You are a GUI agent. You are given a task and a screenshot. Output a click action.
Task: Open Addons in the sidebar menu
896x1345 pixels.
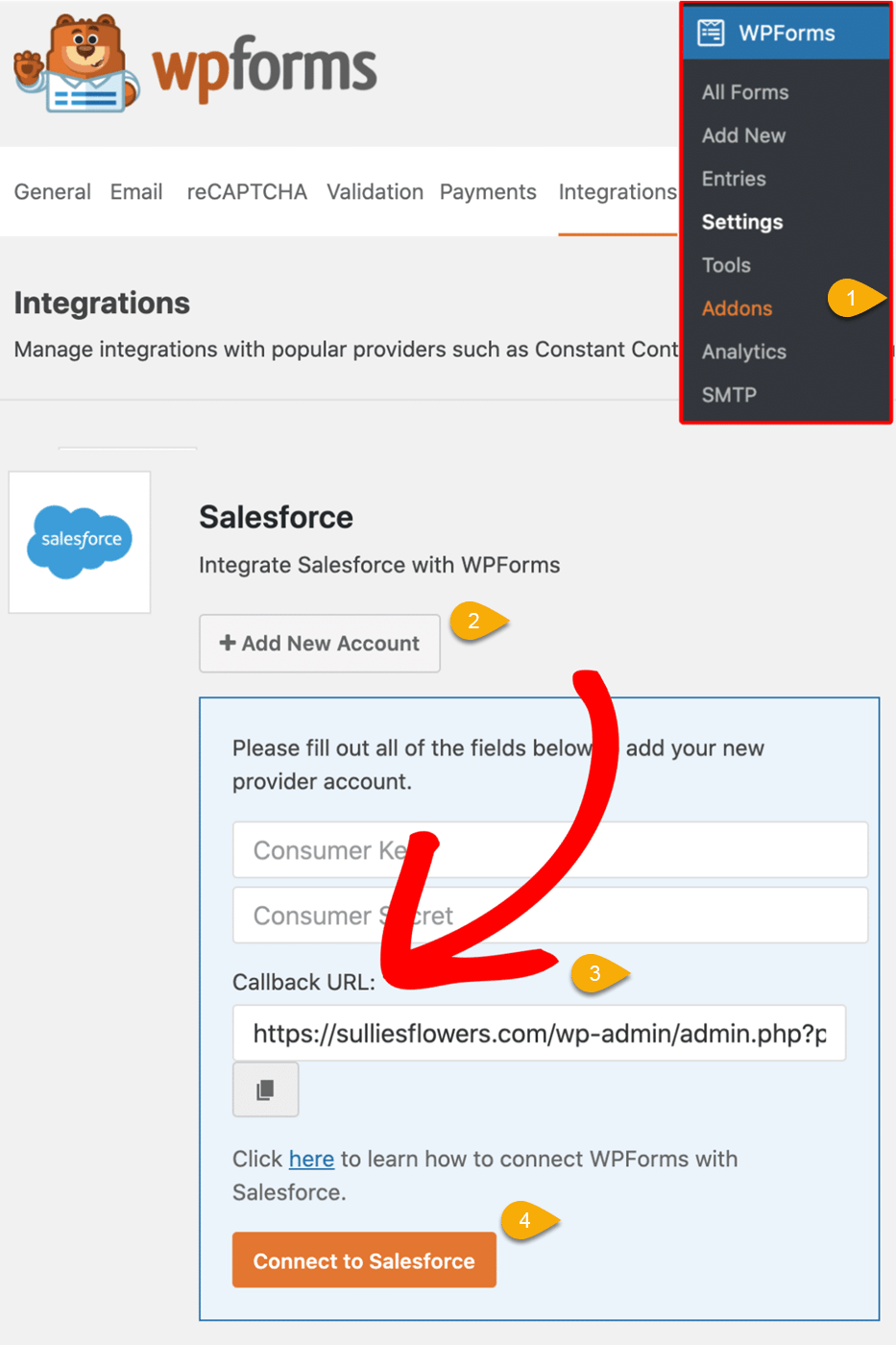click(x=737, y=308)
